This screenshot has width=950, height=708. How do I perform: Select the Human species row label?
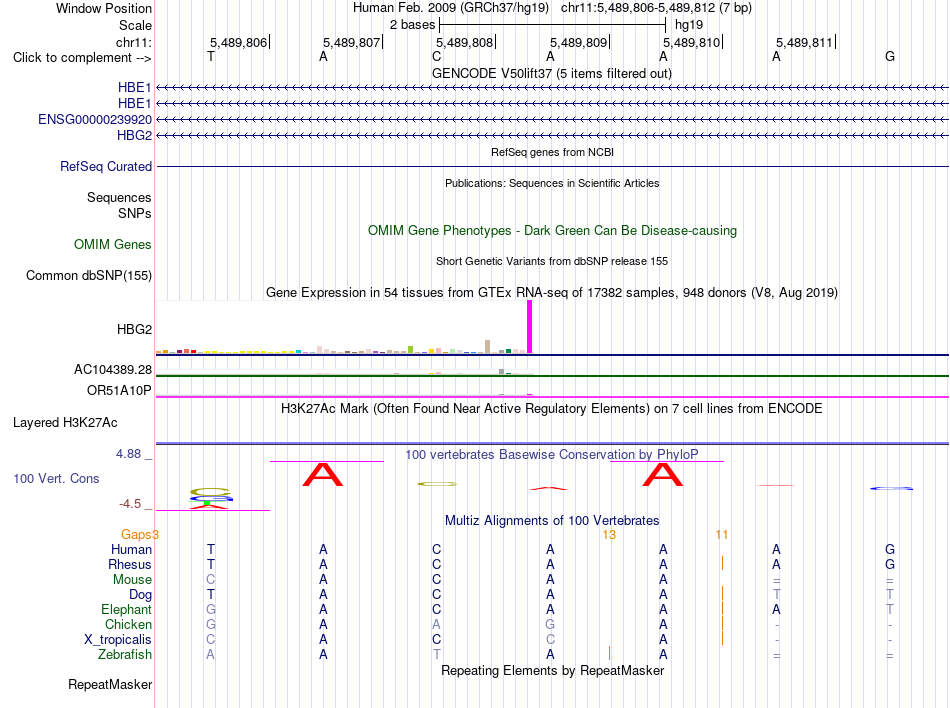tap(131, 549)
